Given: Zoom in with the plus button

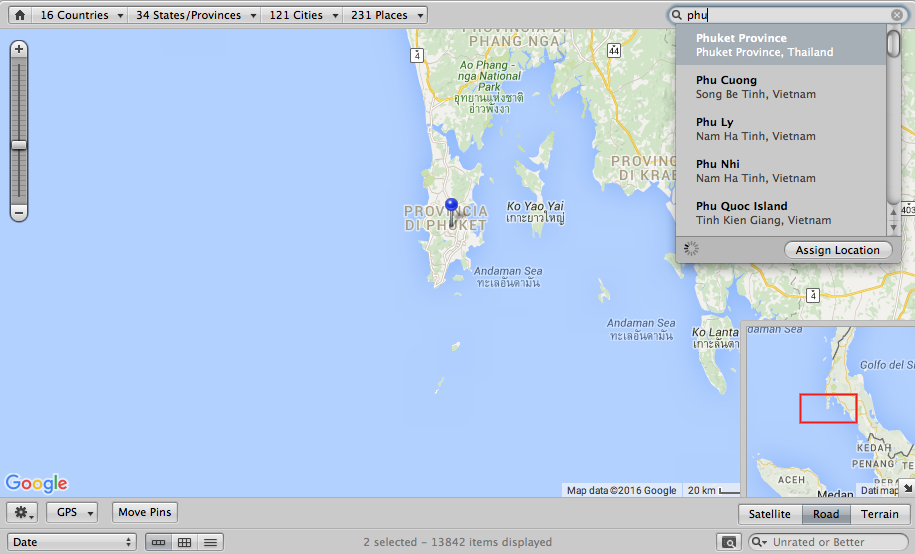Looking at the screenshot, I should [x=19, y=49].
